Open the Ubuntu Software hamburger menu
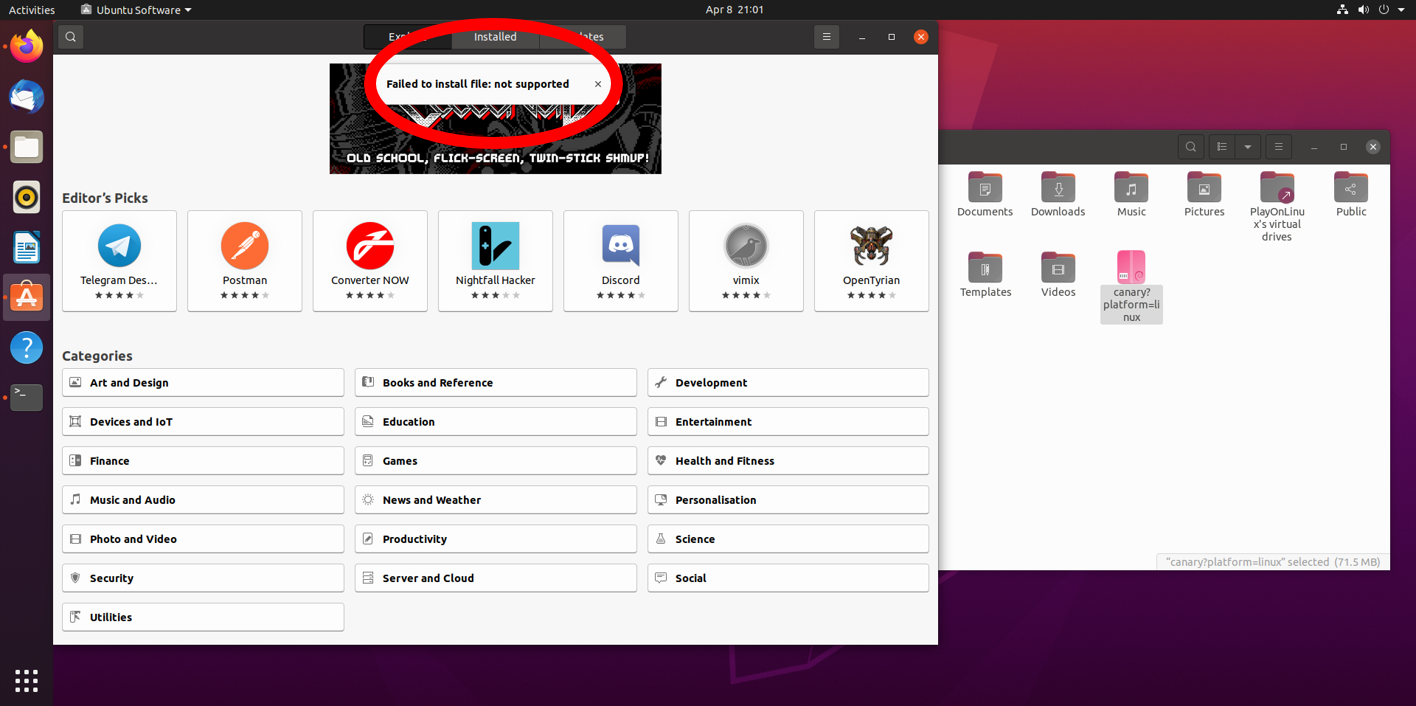 (x=826, y=37)
